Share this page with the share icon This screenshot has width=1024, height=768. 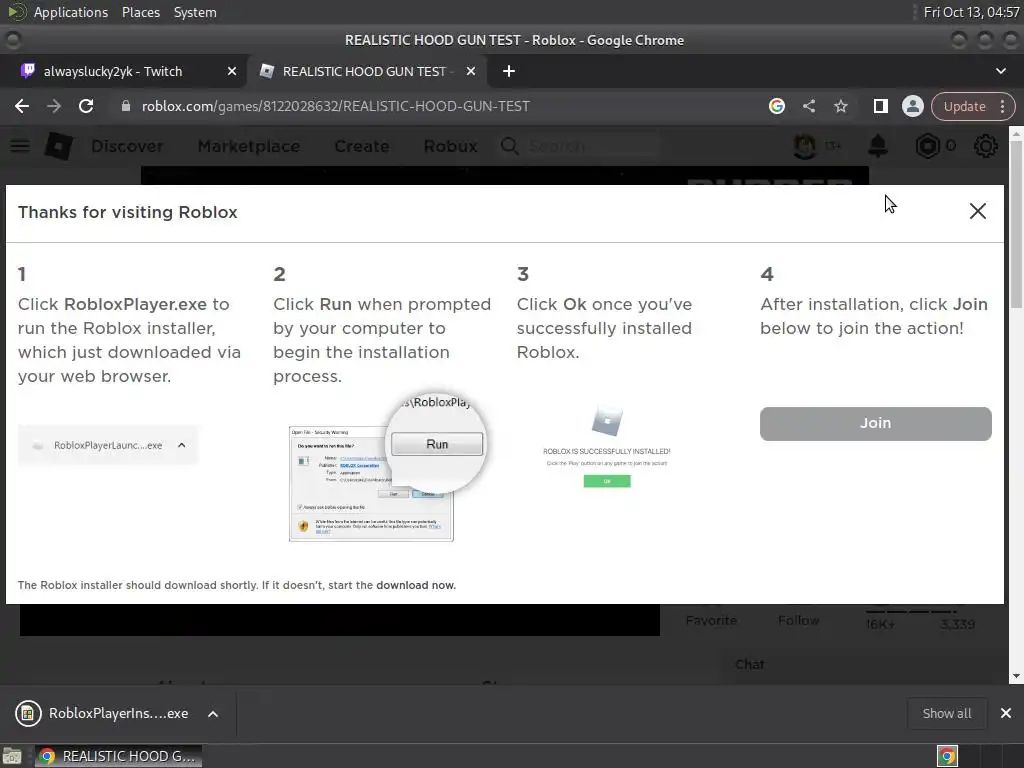click(x=808, y=106)
